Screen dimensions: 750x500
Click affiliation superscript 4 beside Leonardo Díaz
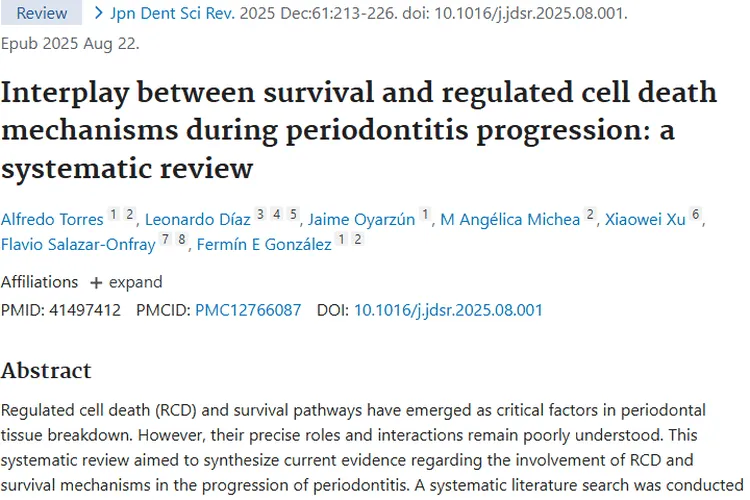click(277, 215)
